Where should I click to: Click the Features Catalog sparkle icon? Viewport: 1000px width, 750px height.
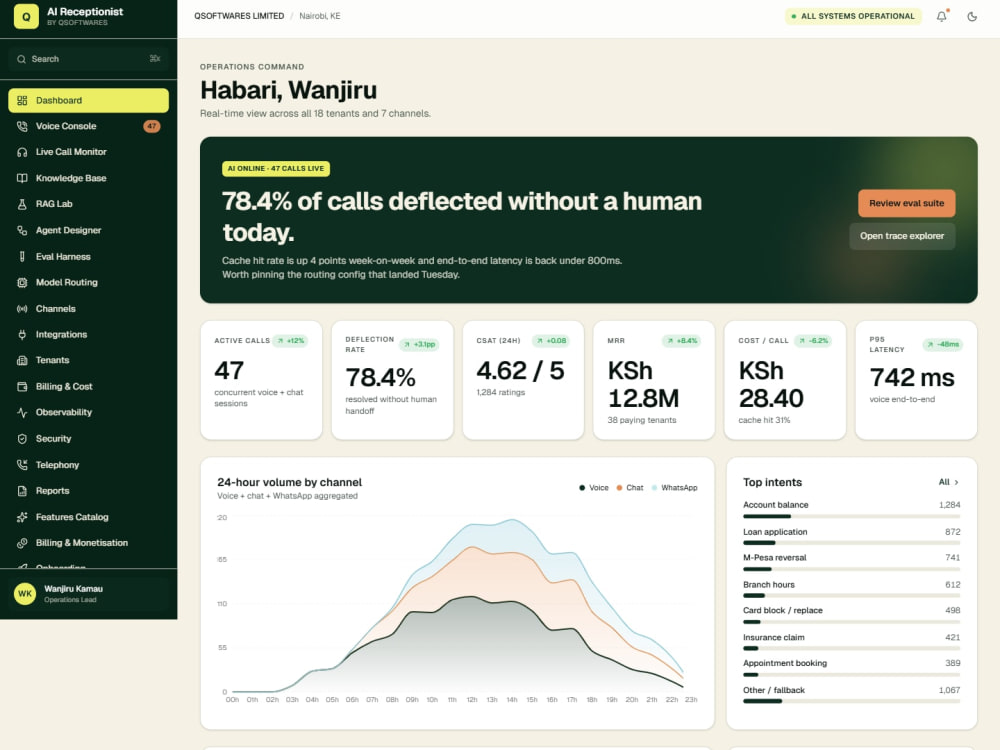[22, 517]
